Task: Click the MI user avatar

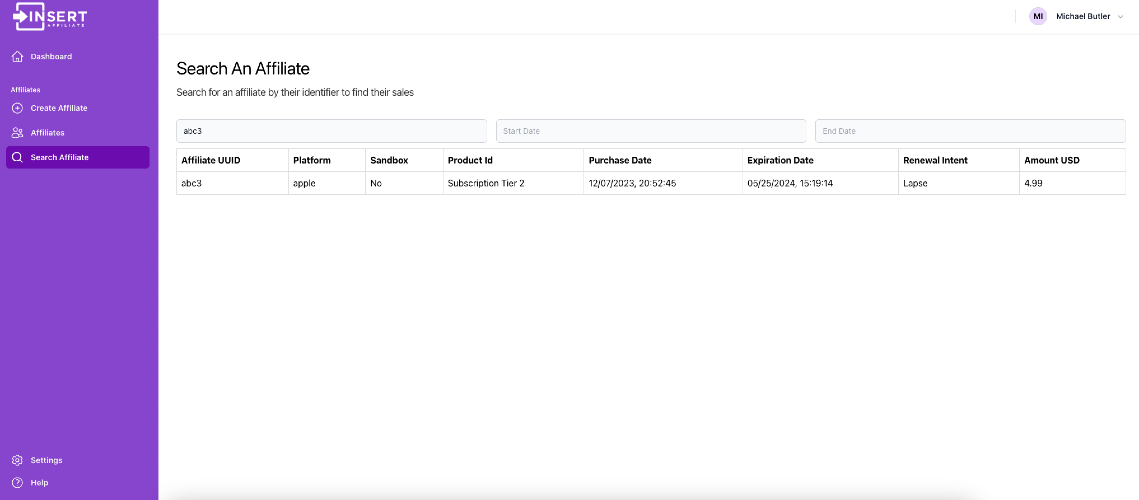Action: 1038,16
